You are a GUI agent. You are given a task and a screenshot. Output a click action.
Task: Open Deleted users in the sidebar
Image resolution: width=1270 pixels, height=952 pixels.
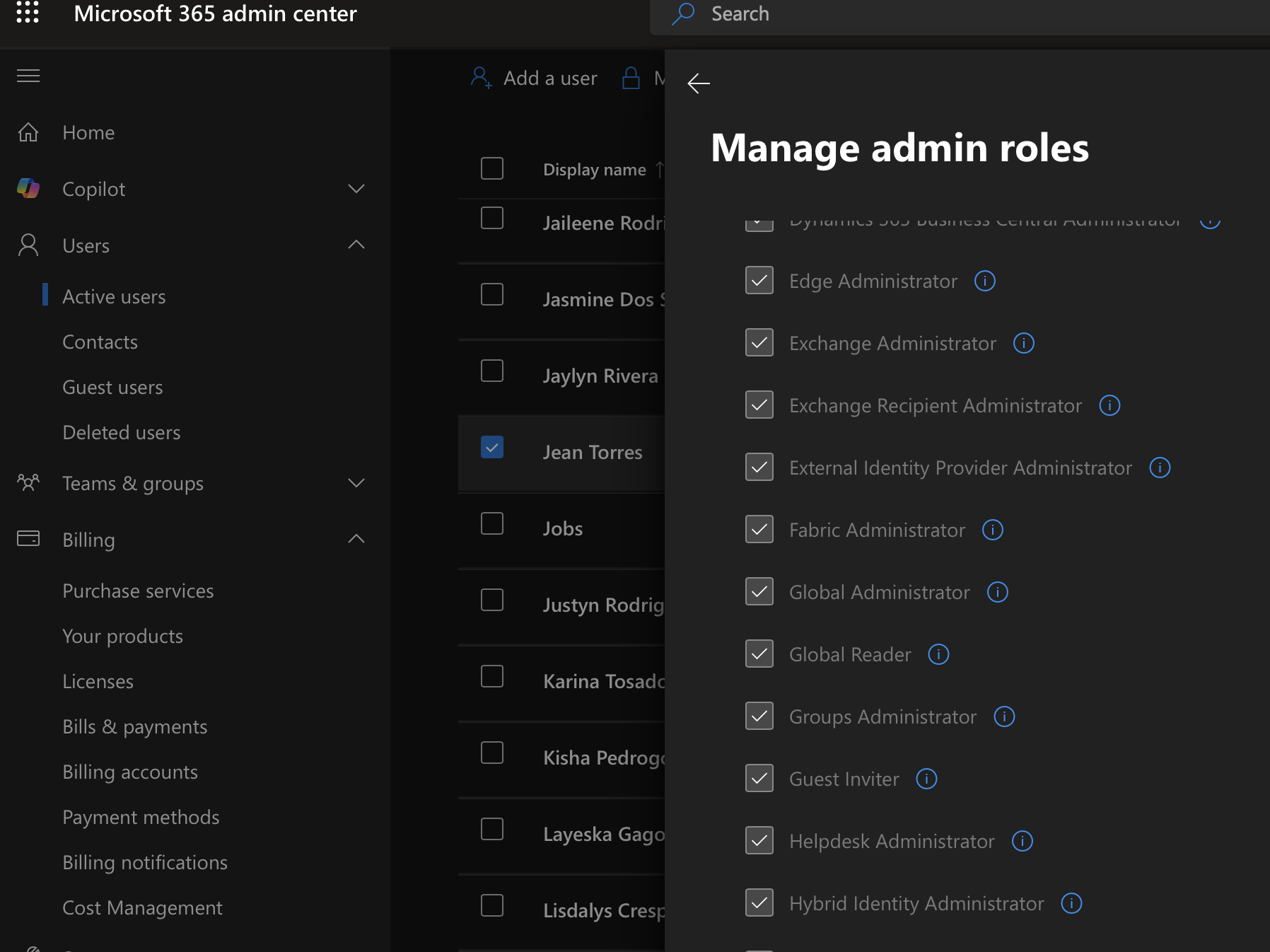tap(121, 432)
